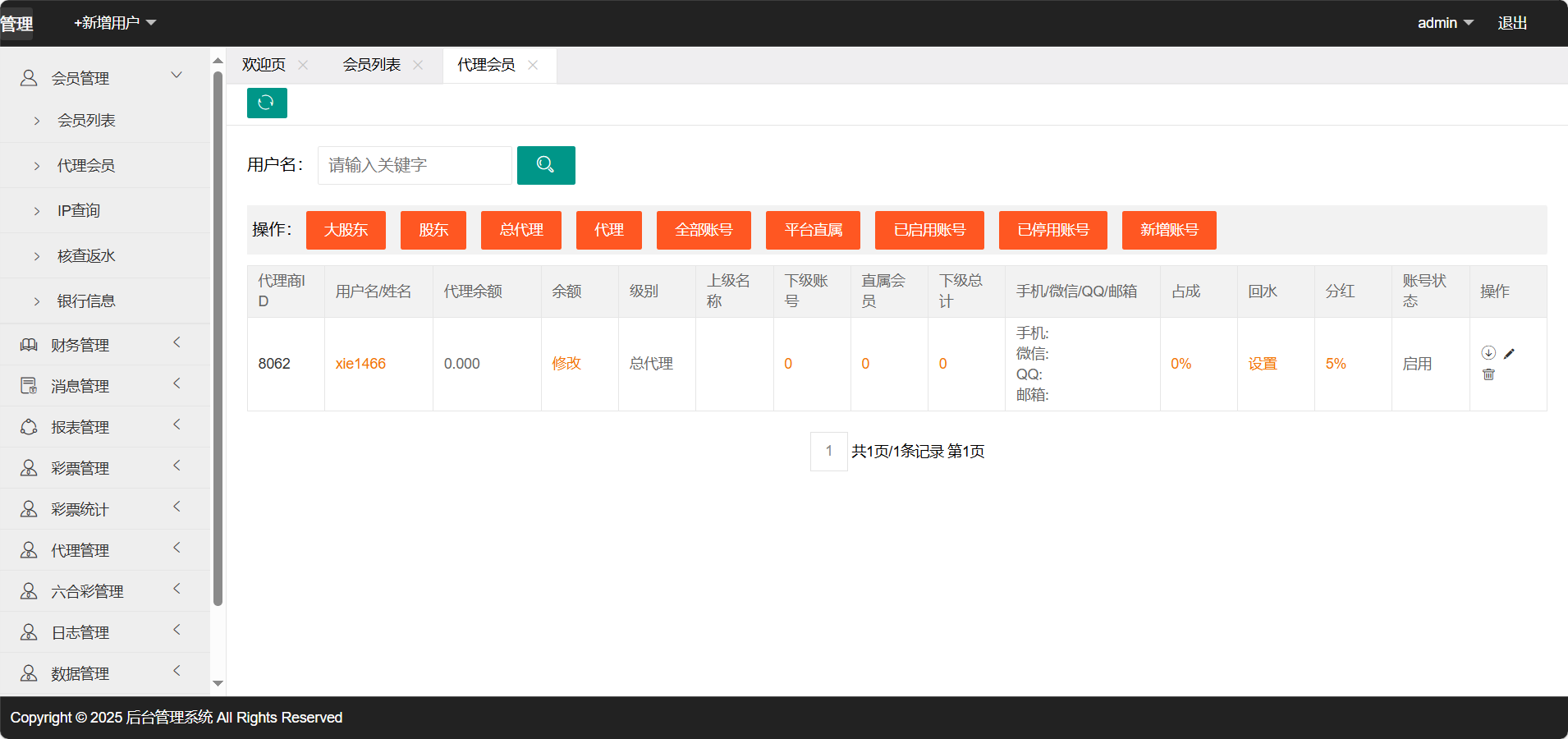Open IP查询 in the sidebar menu
This screenshot has width=1568, height=739.
79,211
